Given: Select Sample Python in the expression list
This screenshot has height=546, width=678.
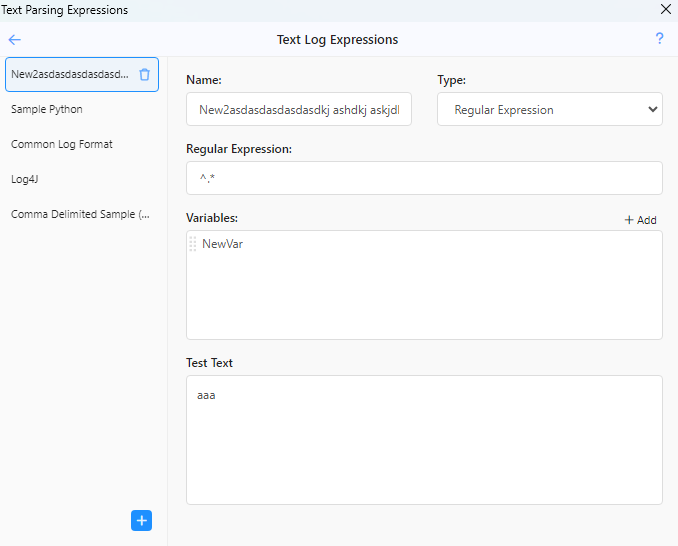Looking at the screenshot, I should pos(82,109).
